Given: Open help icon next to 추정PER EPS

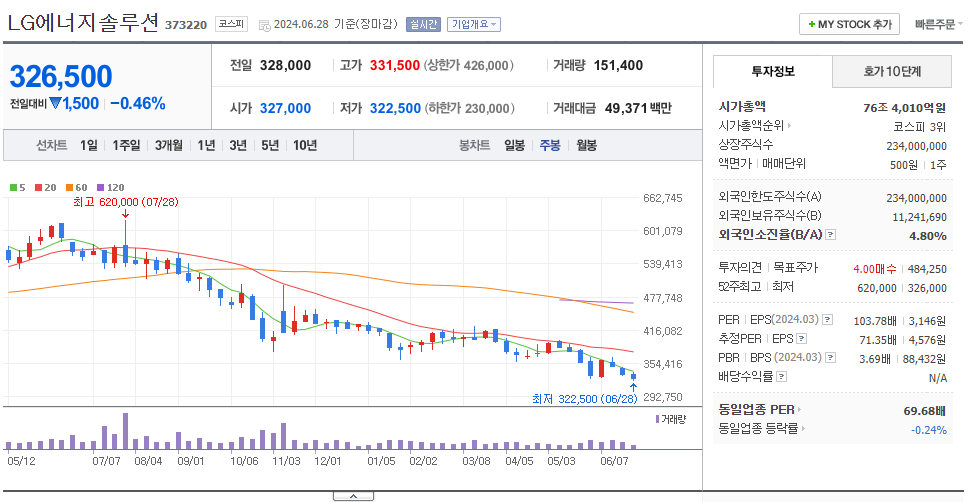Looking at the screenshot, I should [x=802, y=339].
